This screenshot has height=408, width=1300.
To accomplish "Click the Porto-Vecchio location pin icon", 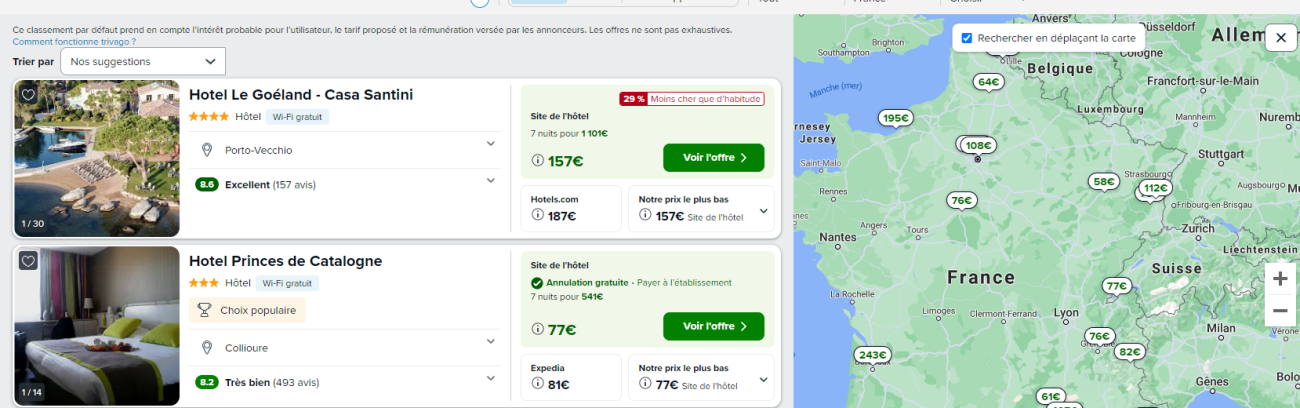I will tap(207, 150).
